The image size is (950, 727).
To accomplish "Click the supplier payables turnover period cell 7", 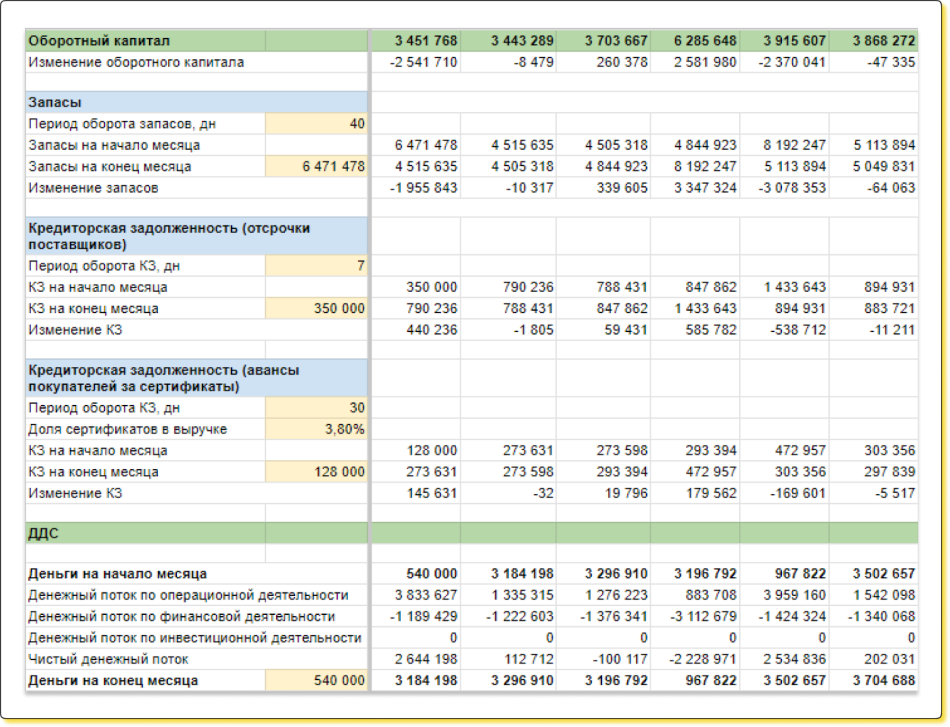I will point(316,265).
